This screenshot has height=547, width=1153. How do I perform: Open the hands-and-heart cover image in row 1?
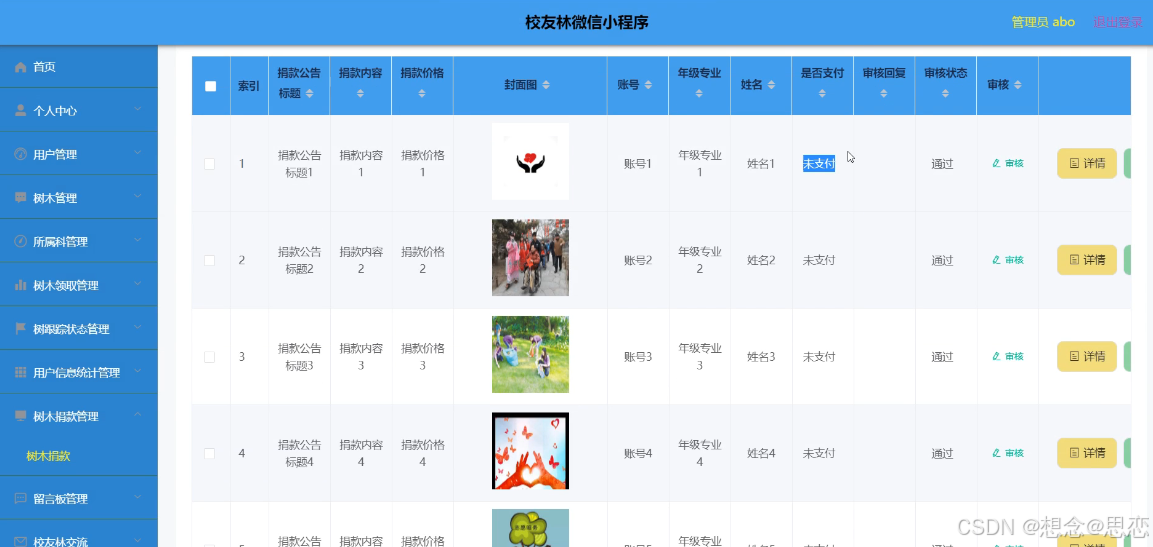point(530,161)
